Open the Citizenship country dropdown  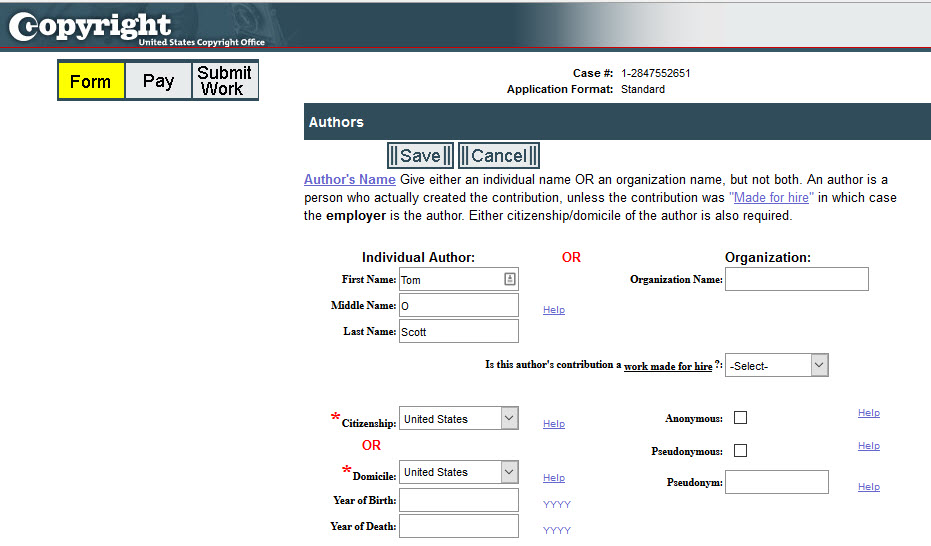pyautogui.click(x=459, y=418)
